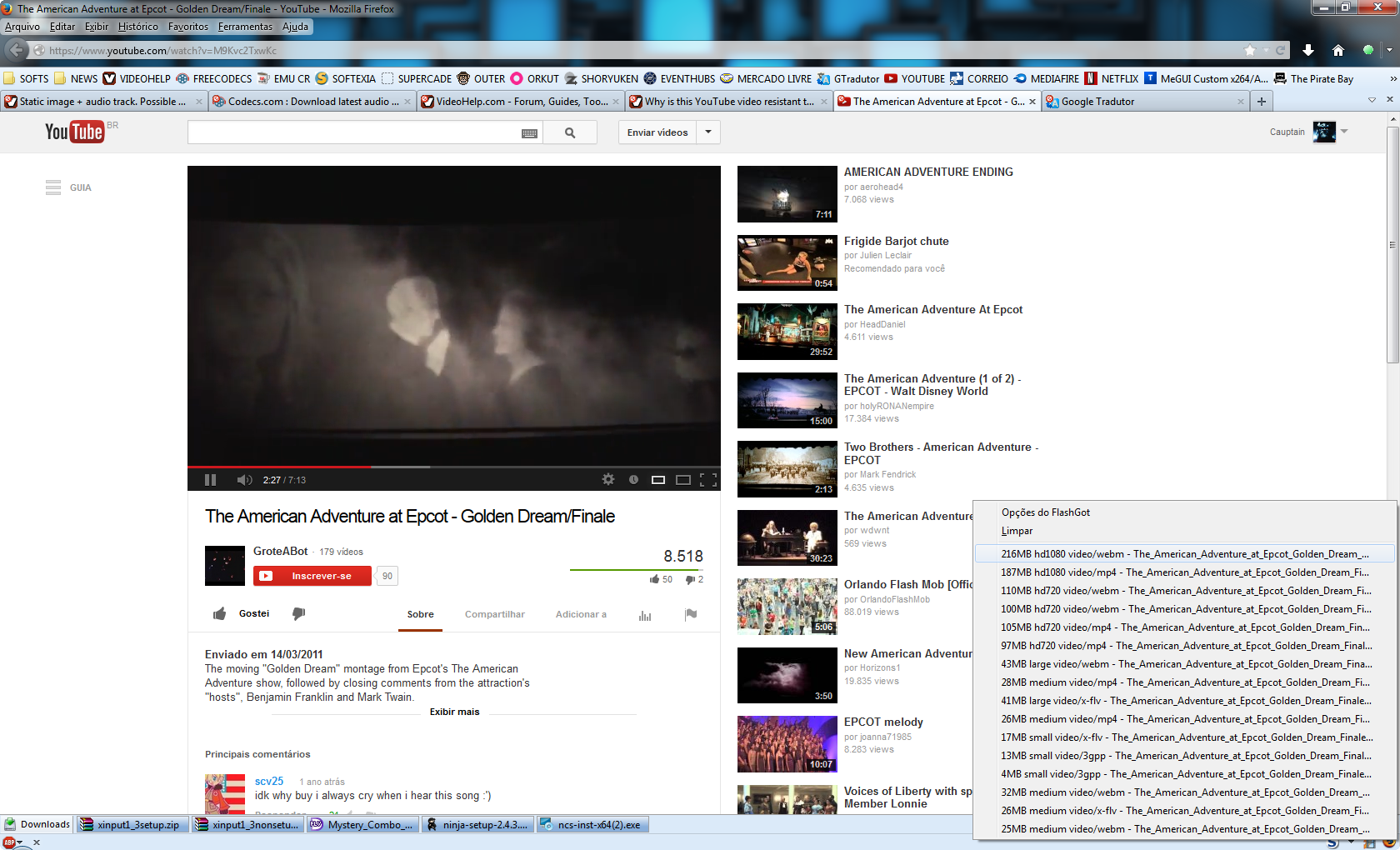The width and height of the screenshot is (1400, 850).
Task: Open AMERICAN ADVENTURE ENDING thumbnail
Action: 787,194
